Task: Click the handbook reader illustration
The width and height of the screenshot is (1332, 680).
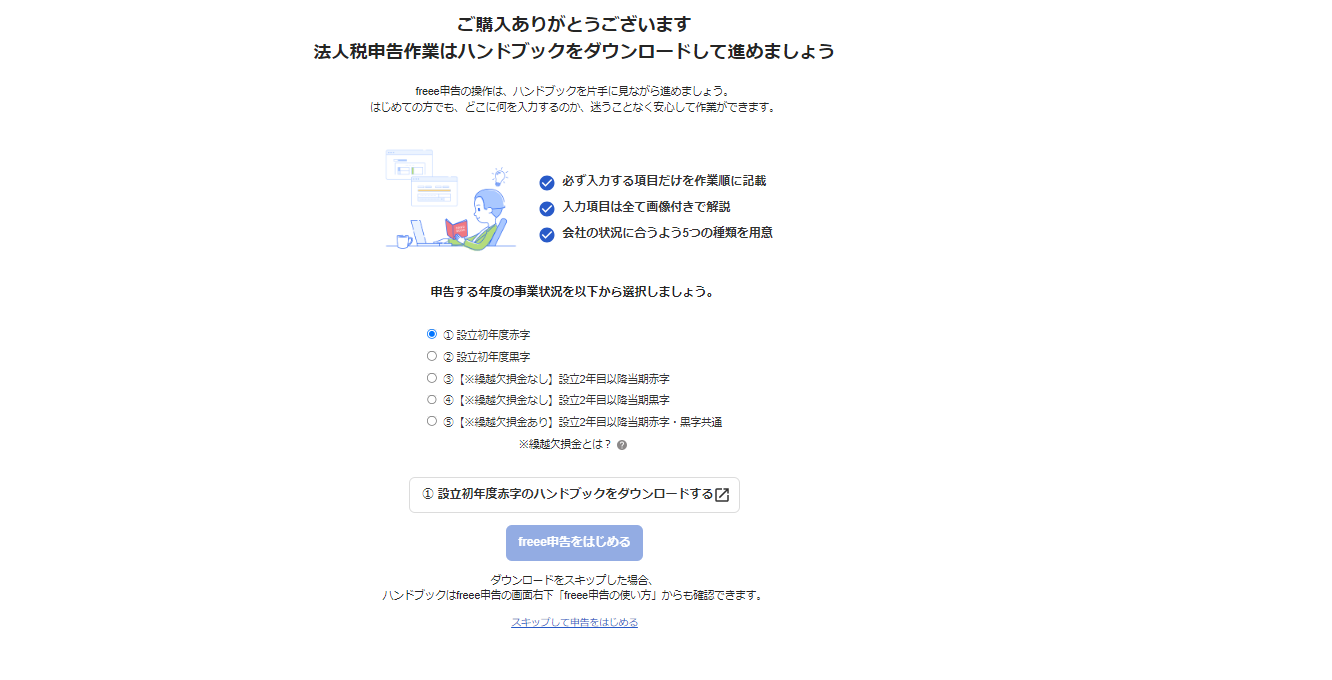Action: 450,200
